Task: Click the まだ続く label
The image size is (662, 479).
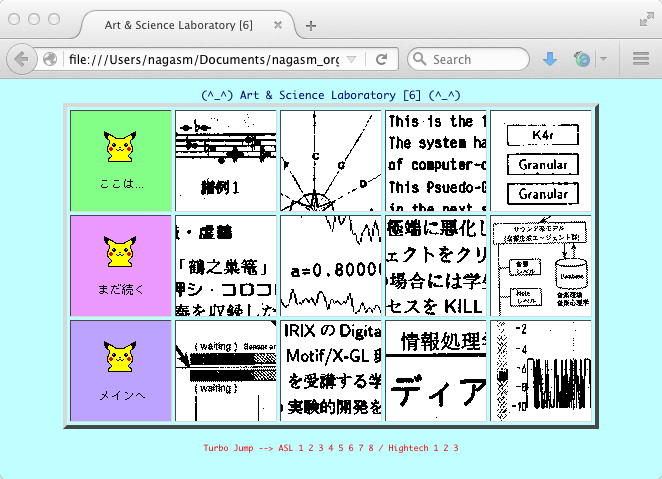Action: [x=121, y=290]
